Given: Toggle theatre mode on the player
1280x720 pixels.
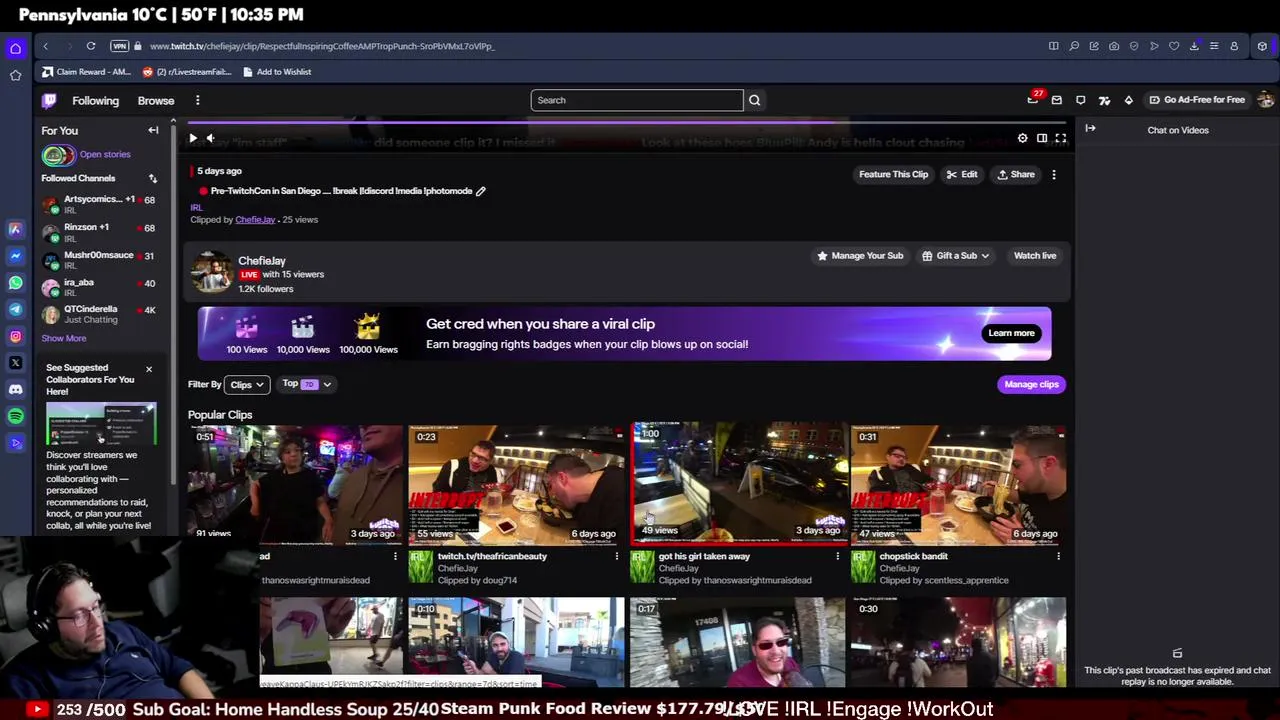Looking at the screenshot, I should coord(1041,138).
